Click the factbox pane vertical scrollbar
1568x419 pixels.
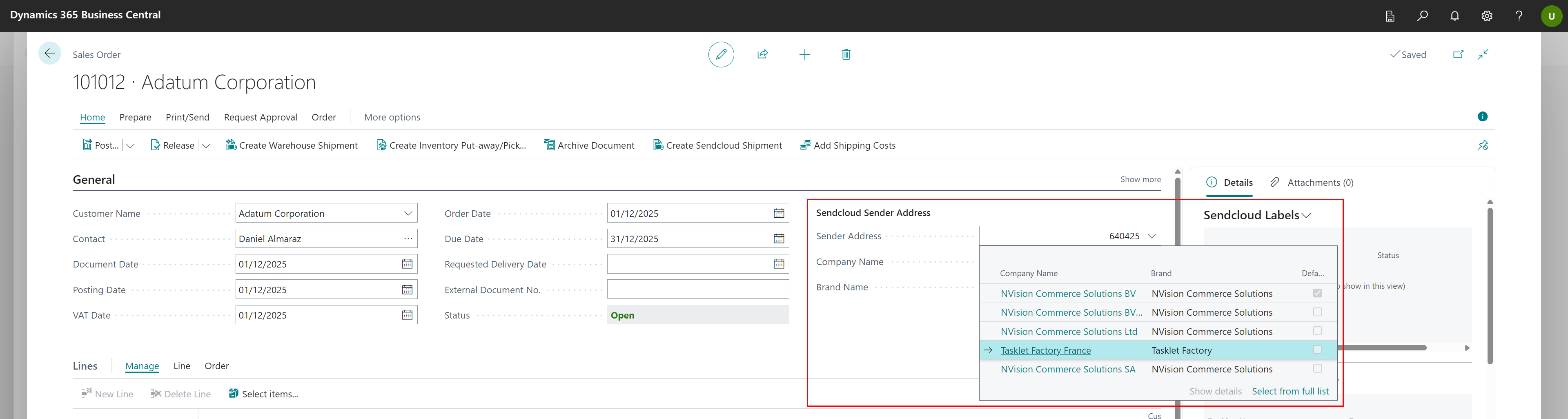coord(1490,286)
